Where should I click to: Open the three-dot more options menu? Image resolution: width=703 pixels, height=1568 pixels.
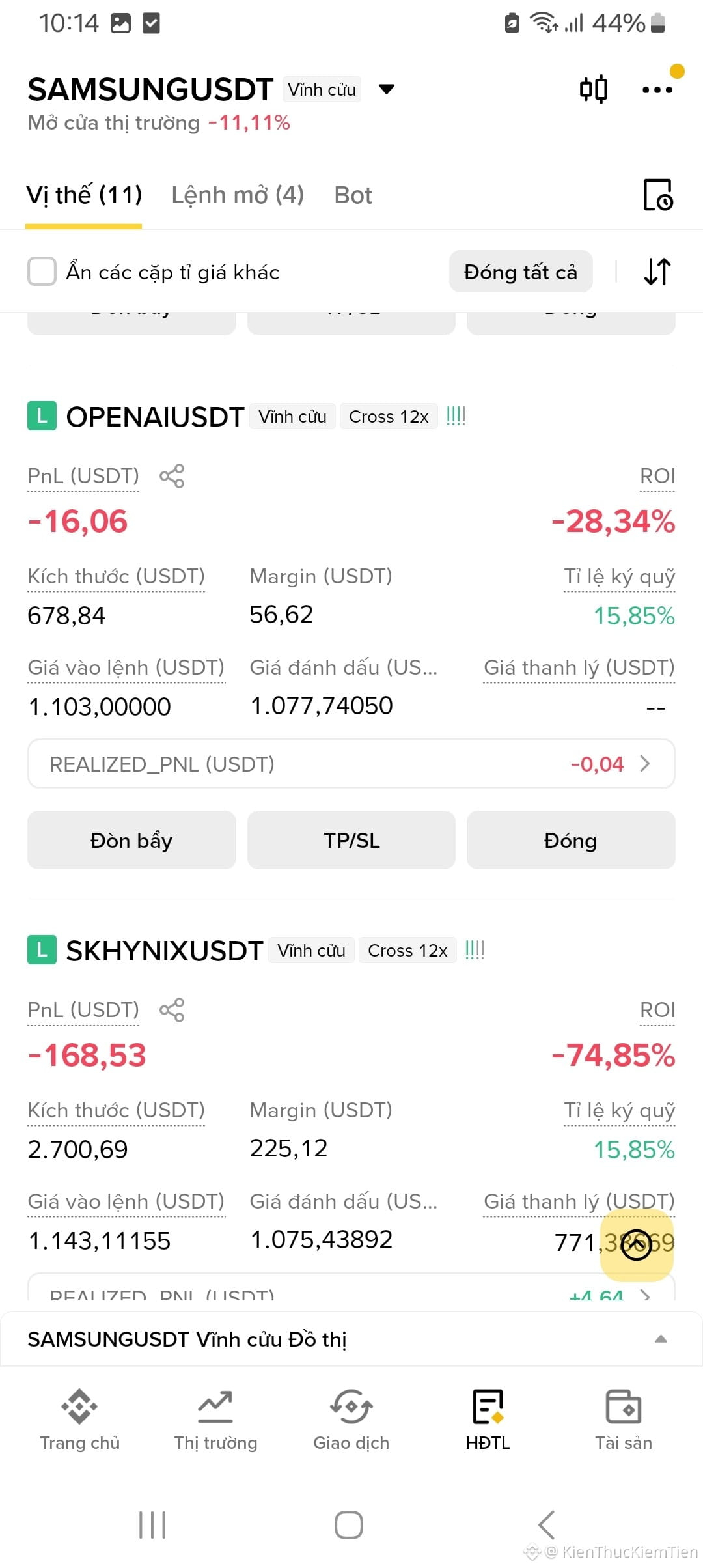point(657,89)
